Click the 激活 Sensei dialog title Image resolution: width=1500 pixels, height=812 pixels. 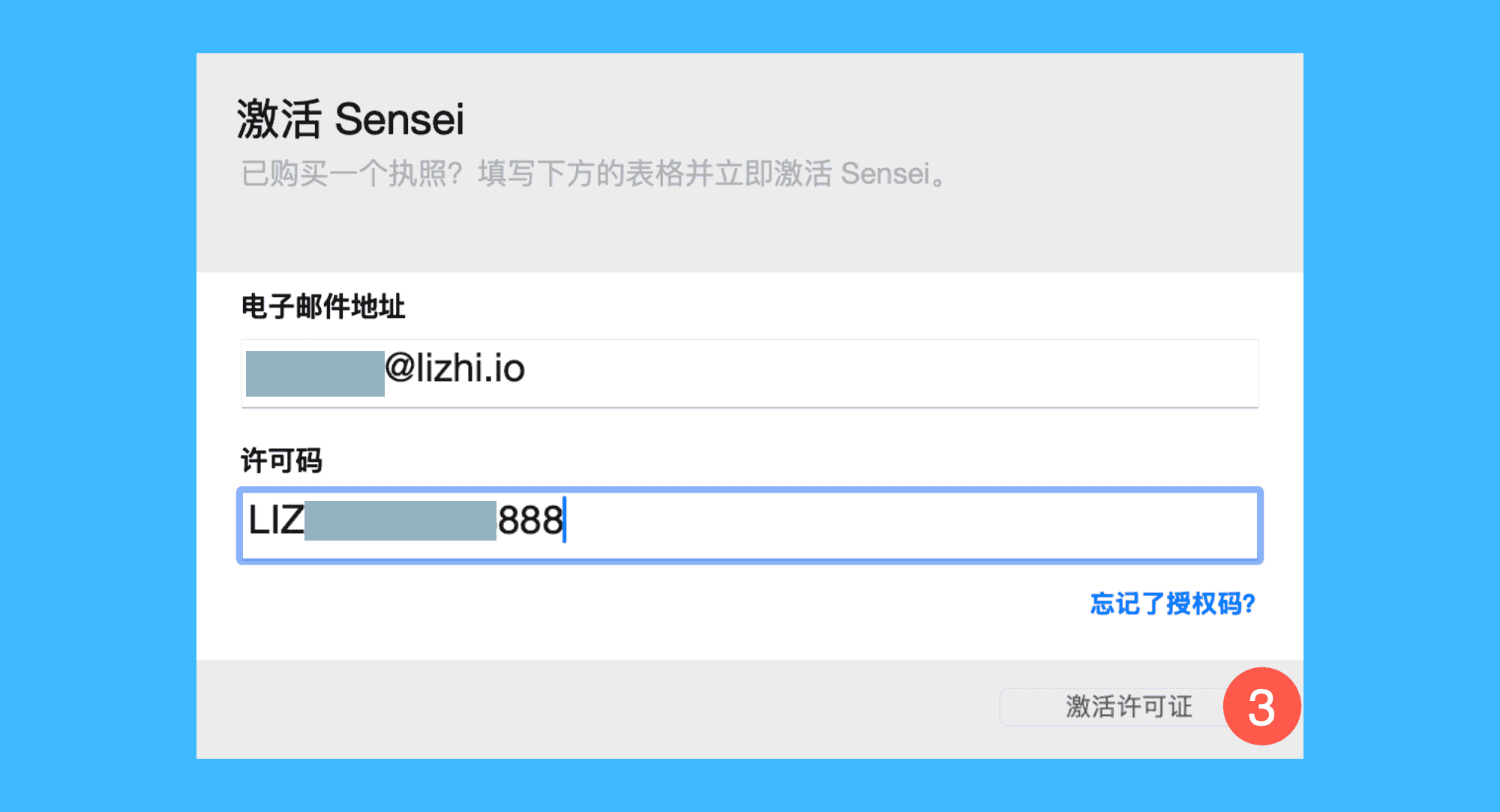pyautogui.click(x=351, y=119)
